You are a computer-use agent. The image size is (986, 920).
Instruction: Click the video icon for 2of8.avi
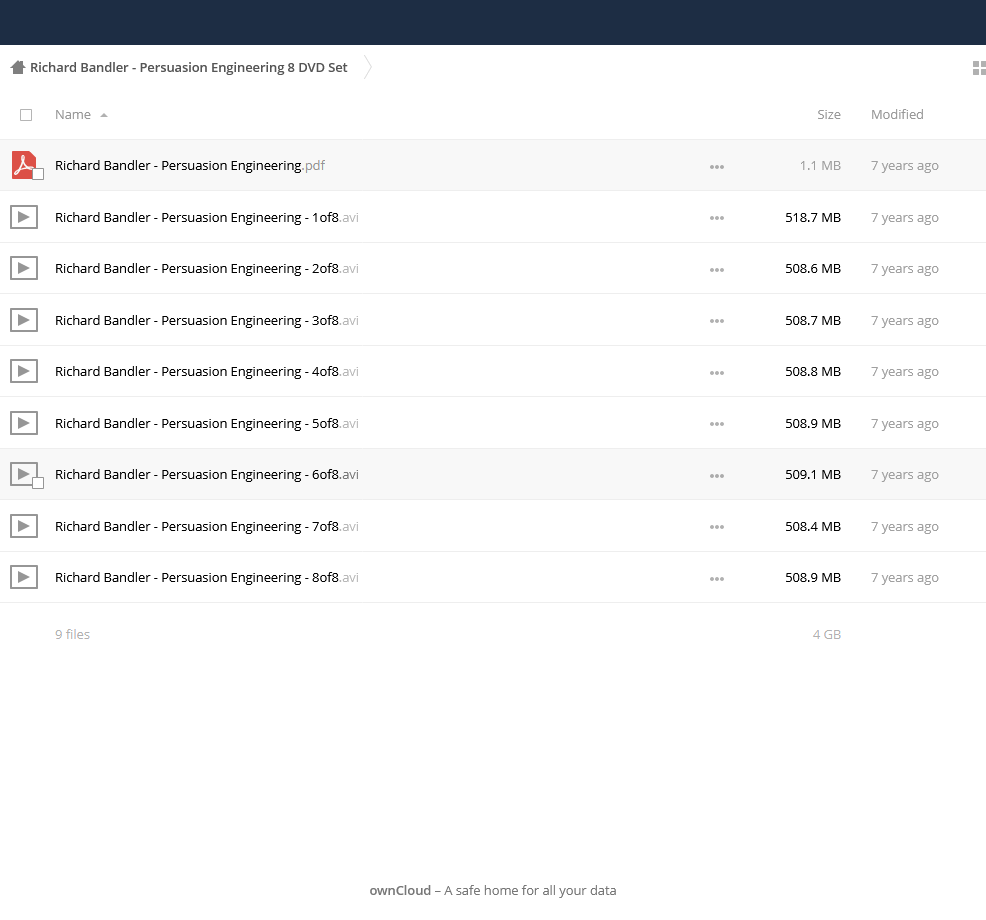(x=24, y=268)
